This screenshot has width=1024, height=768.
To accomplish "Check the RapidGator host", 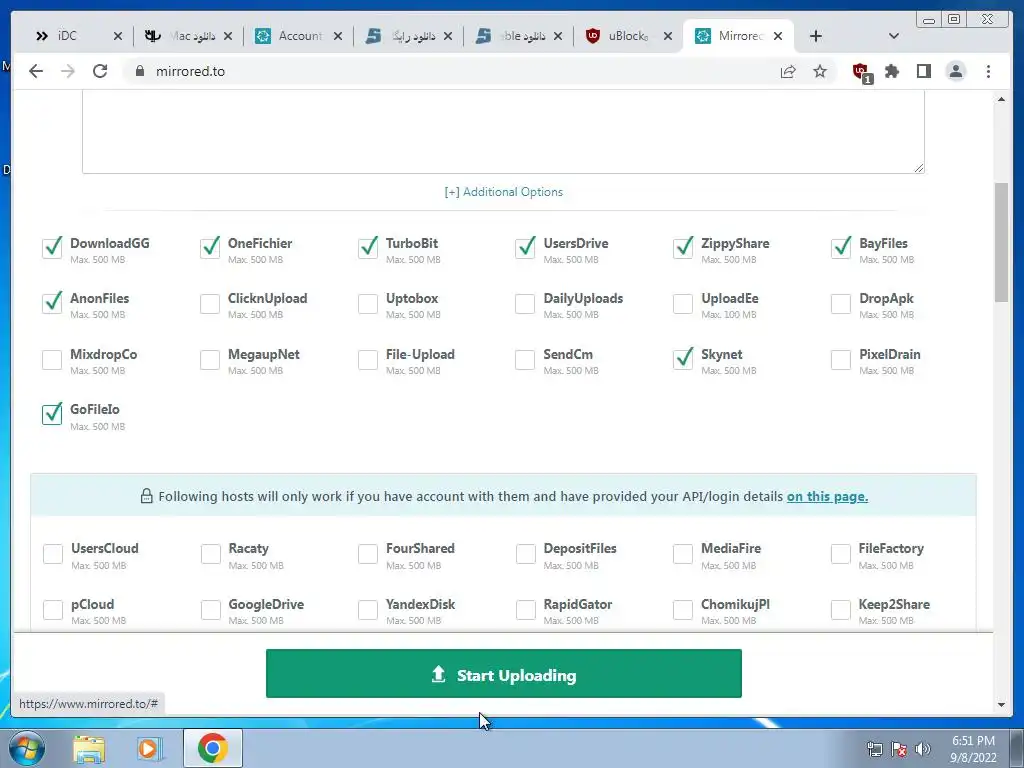I will [526, 610].
